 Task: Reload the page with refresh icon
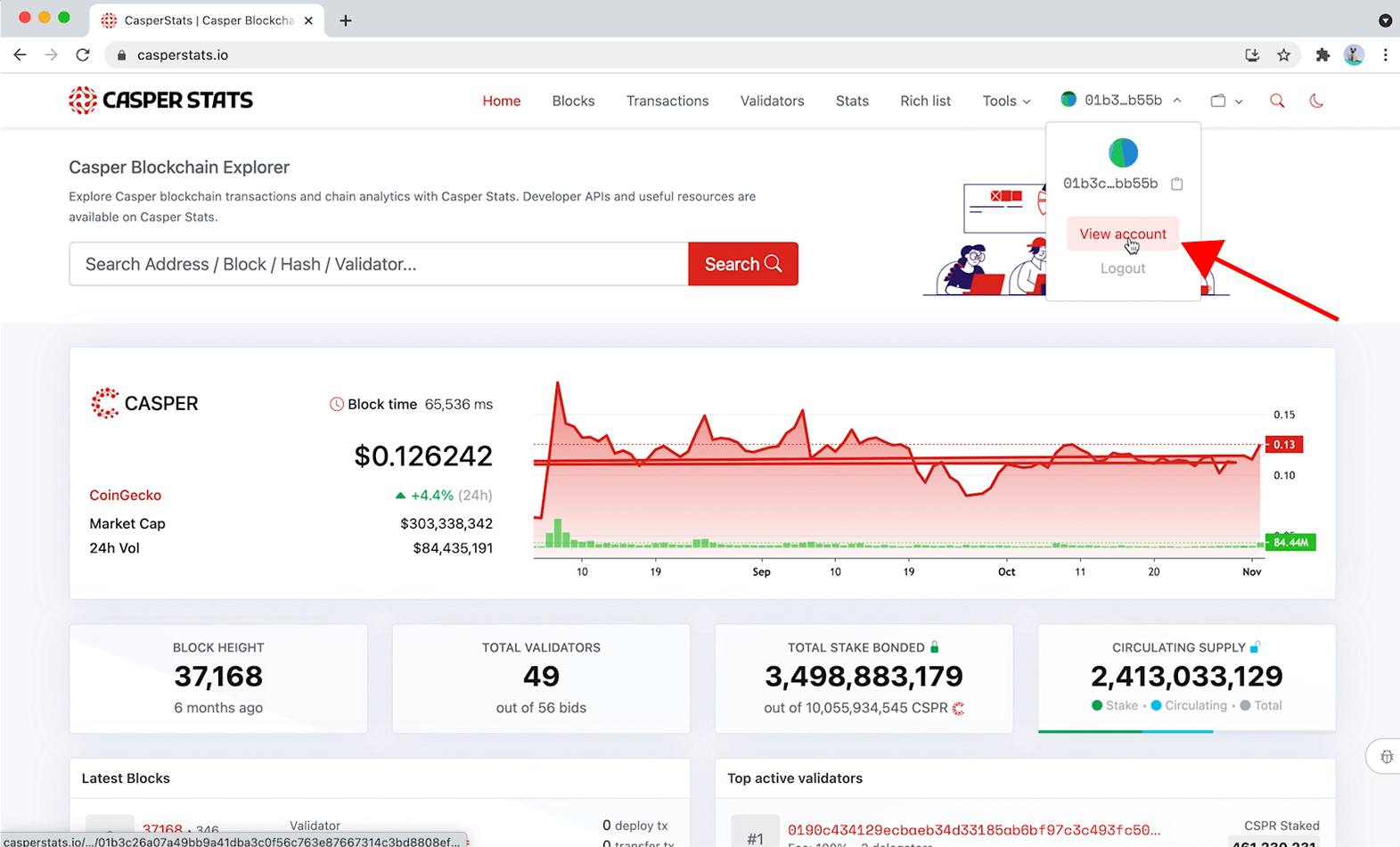[83, 54]
